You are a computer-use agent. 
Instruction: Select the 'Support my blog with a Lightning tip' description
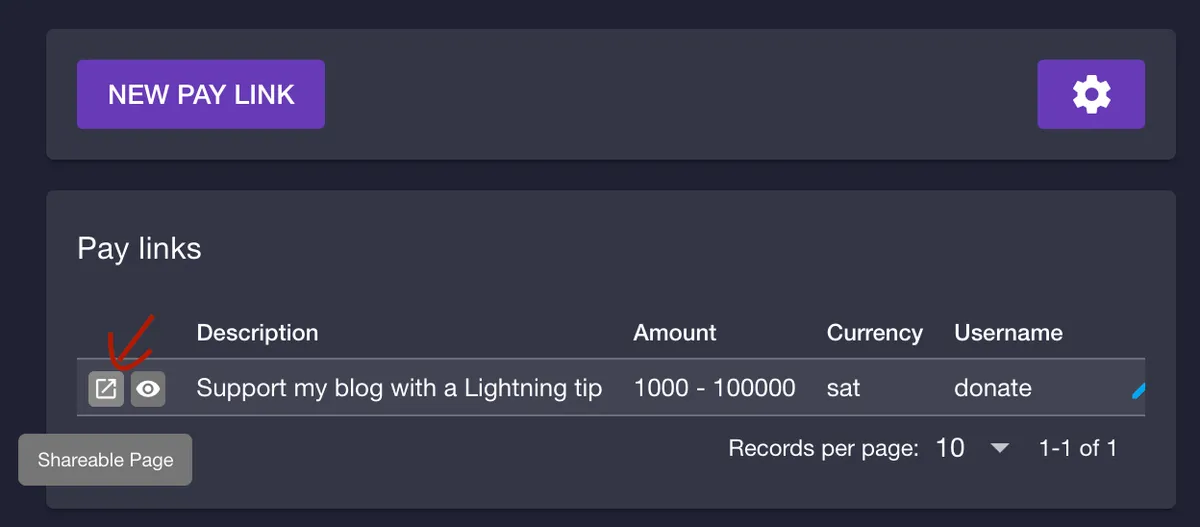399,388
